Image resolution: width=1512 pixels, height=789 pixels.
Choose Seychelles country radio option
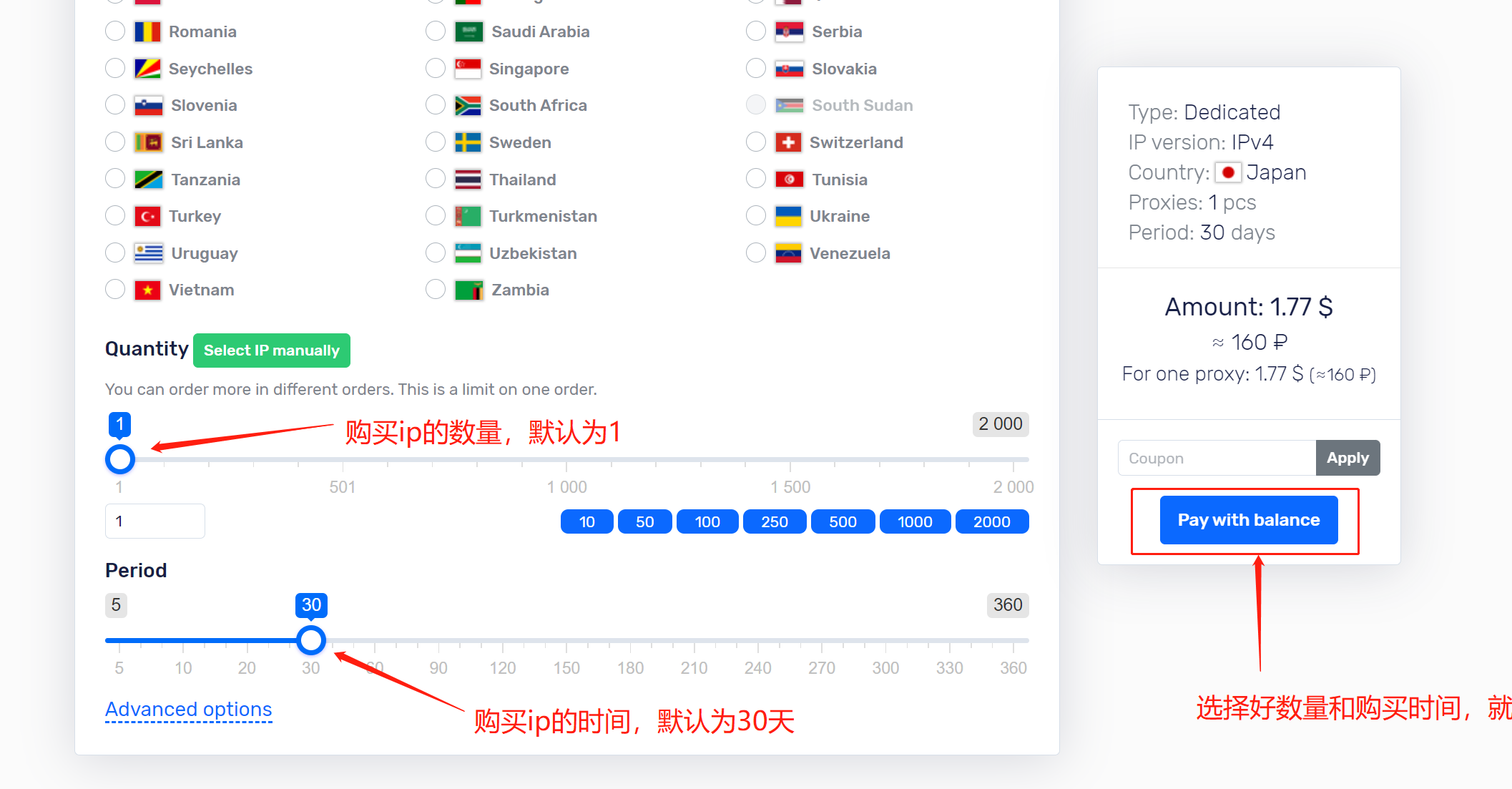coord(115,69)
